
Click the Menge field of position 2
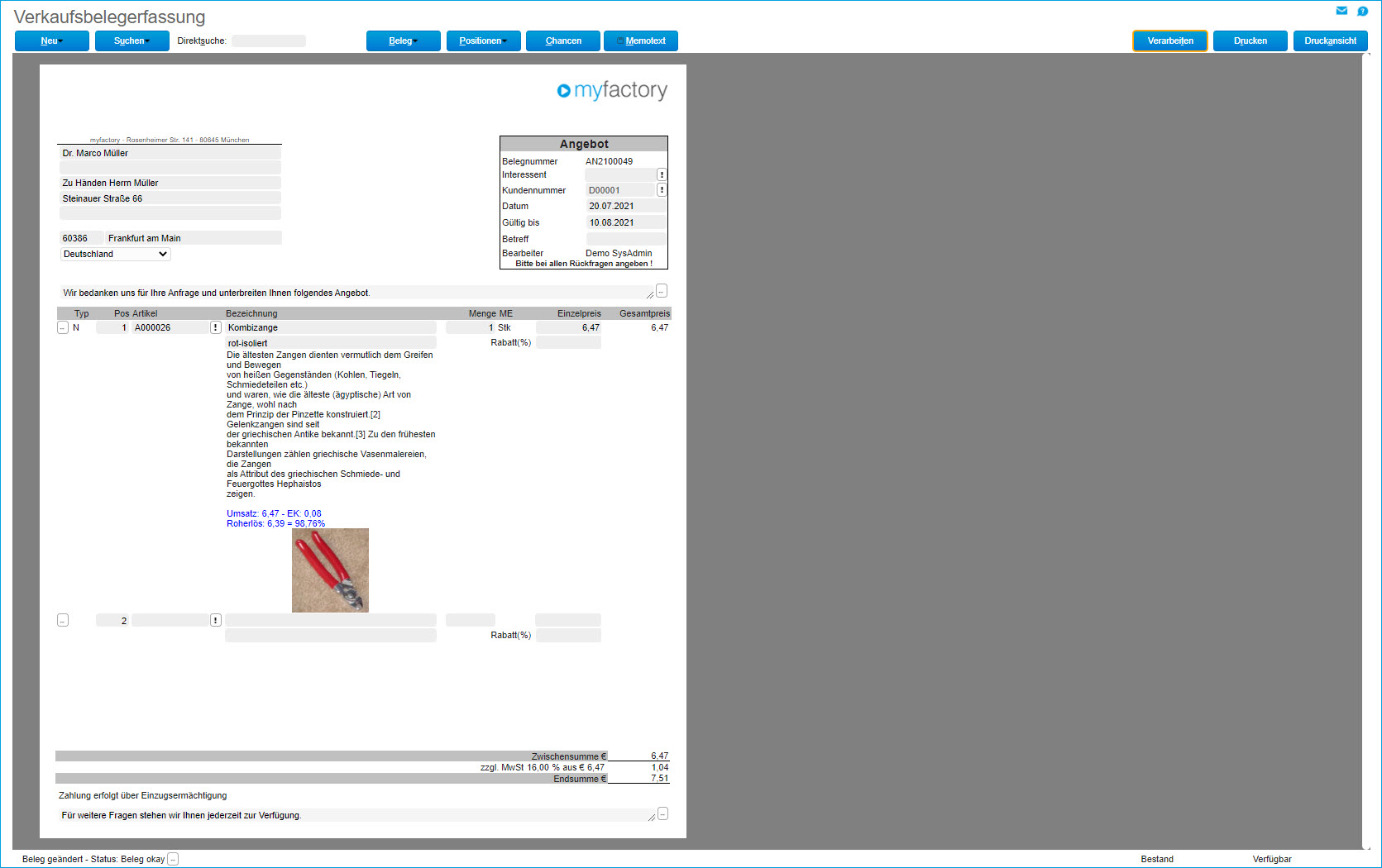(471, 620)
